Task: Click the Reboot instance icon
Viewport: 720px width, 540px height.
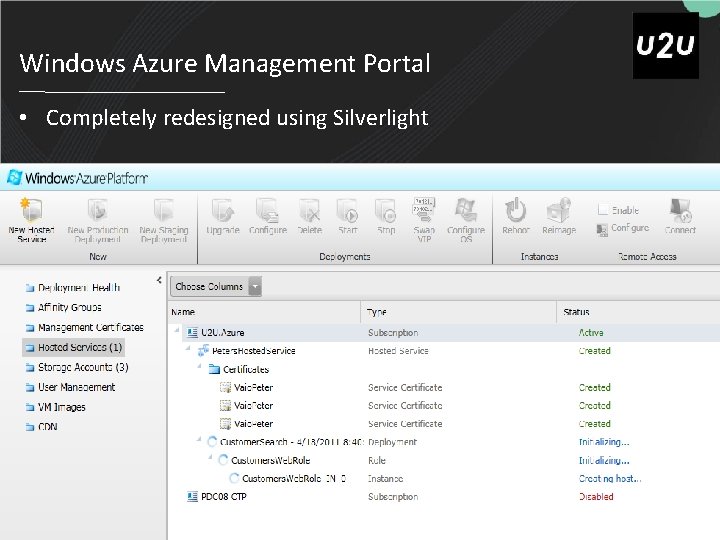Action: point(516,210)
